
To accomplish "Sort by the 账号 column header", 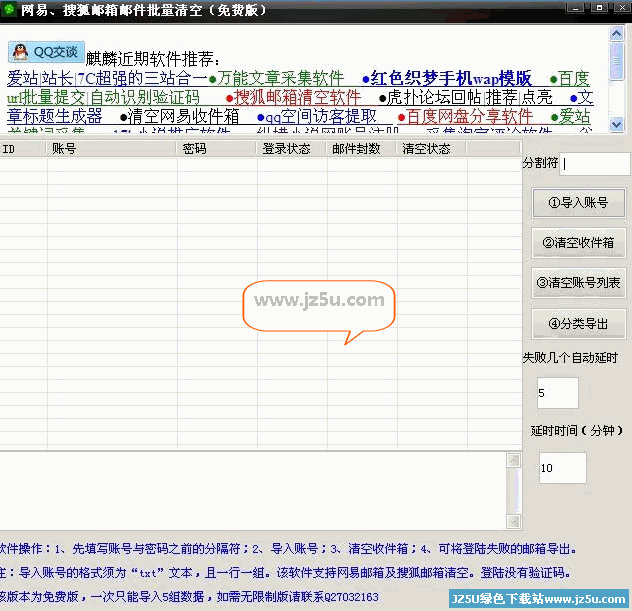I will (111, 149).
